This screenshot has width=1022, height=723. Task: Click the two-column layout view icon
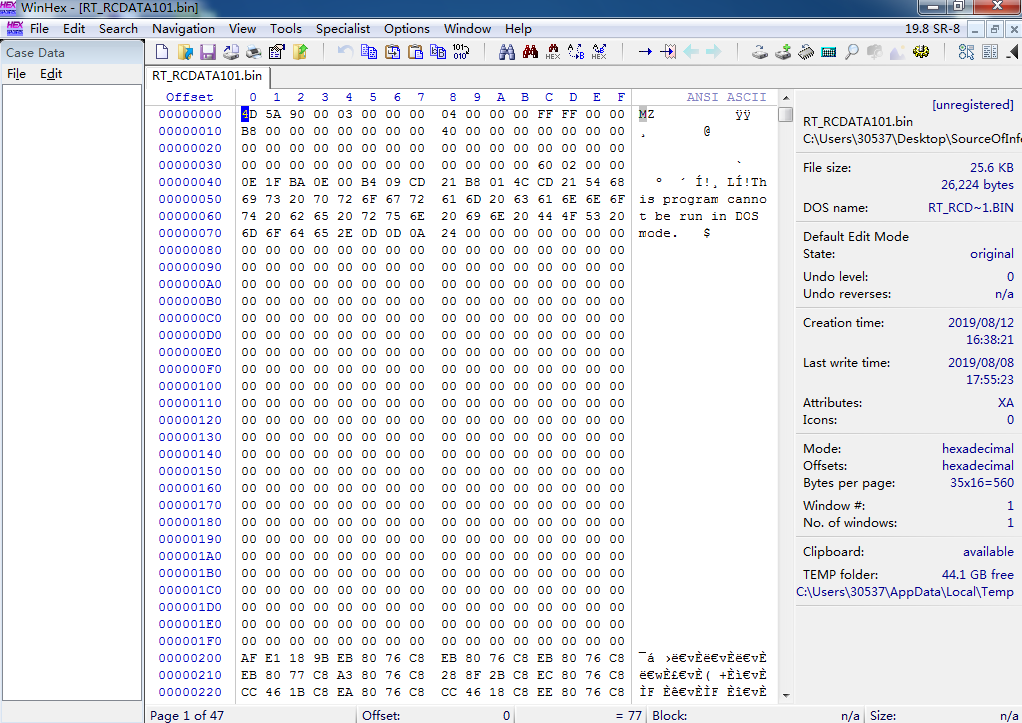[x=990, y=52]
